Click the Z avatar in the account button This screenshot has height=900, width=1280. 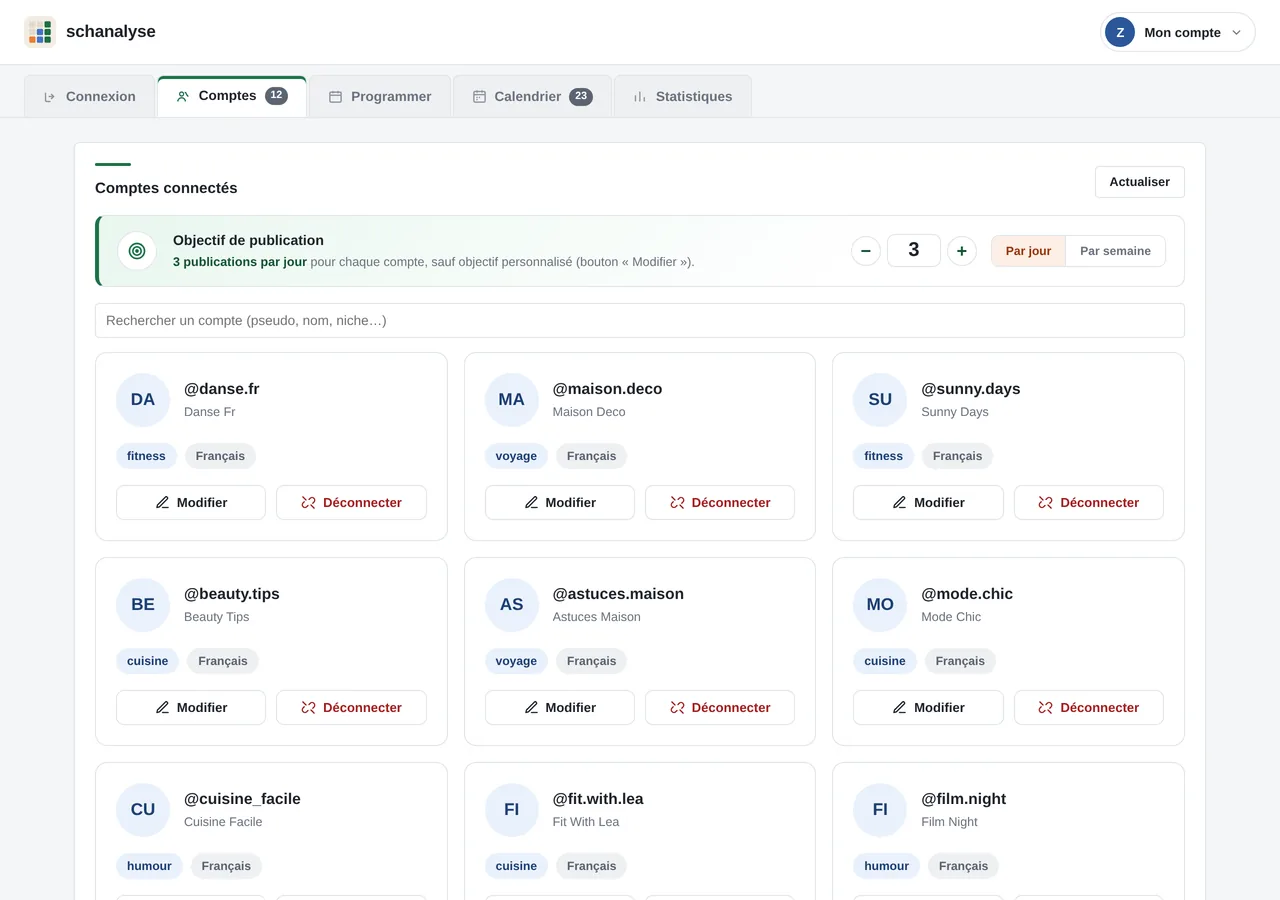tap(1120, 32)
